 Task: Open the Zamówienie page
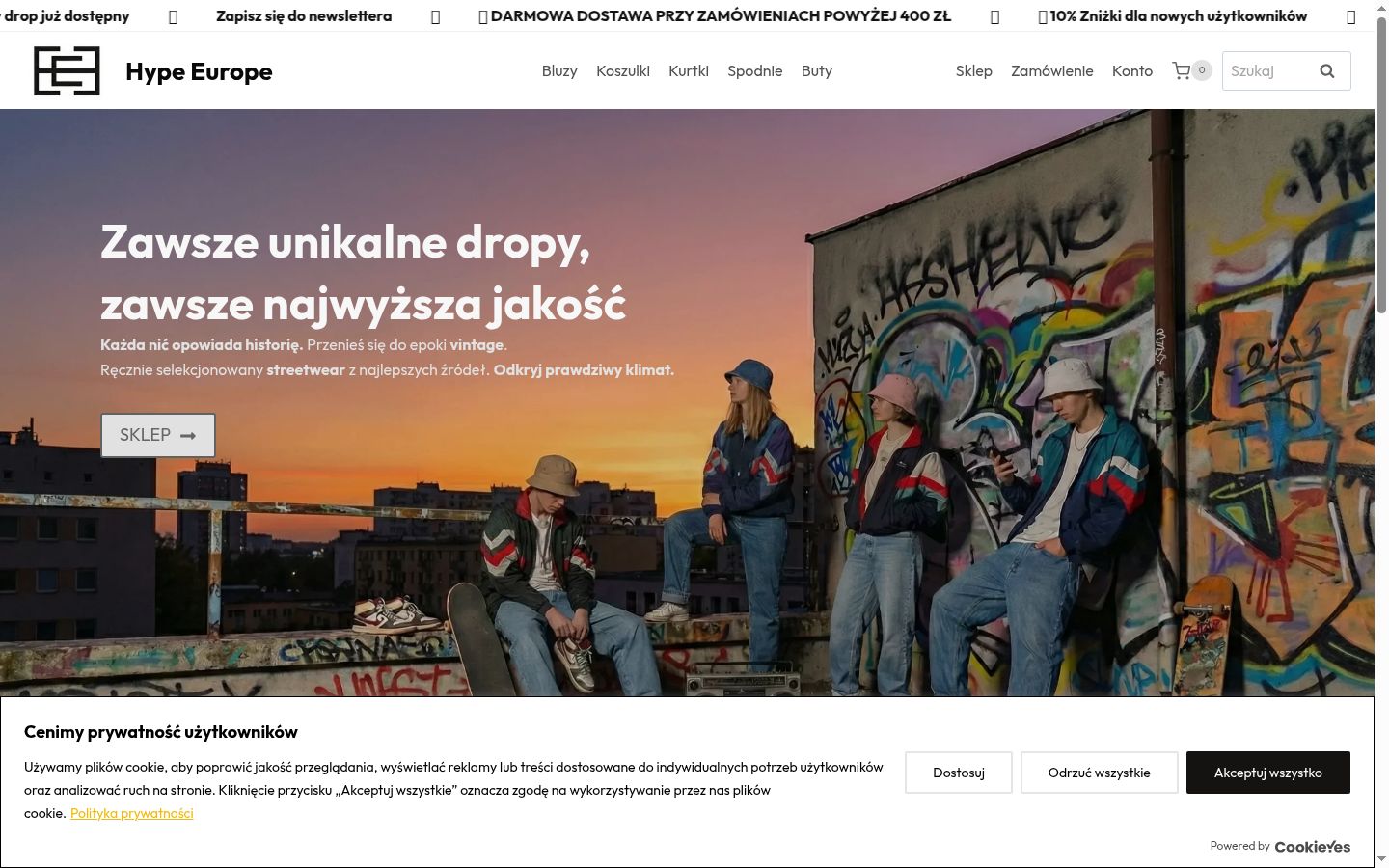(1052, 70)
